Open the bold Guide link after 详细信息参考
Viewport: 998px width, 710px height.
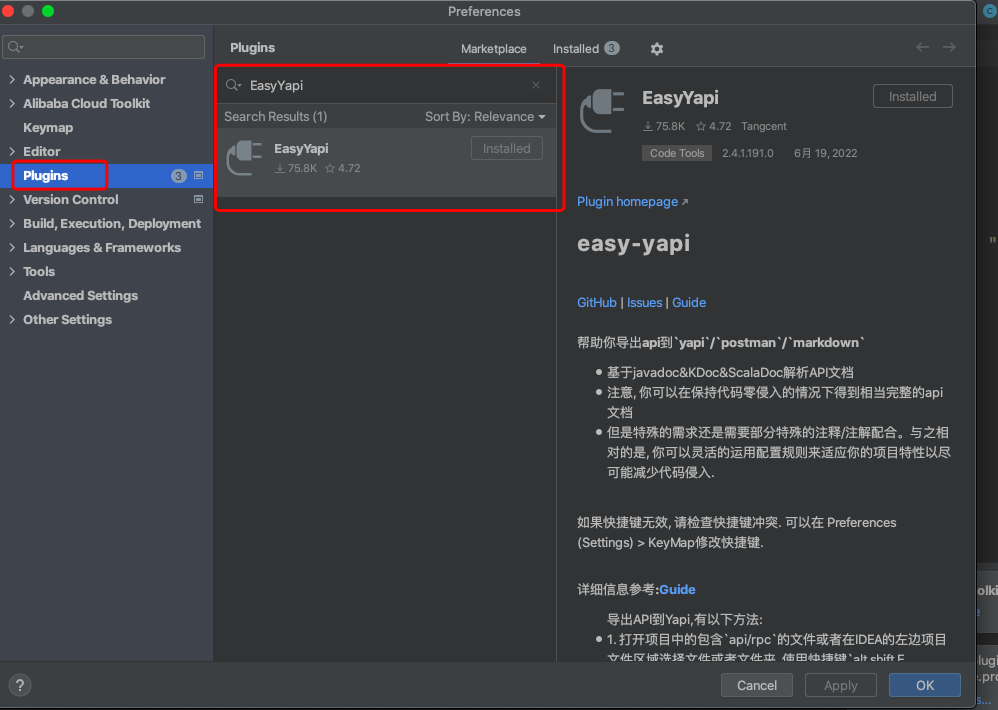(677, 589)
